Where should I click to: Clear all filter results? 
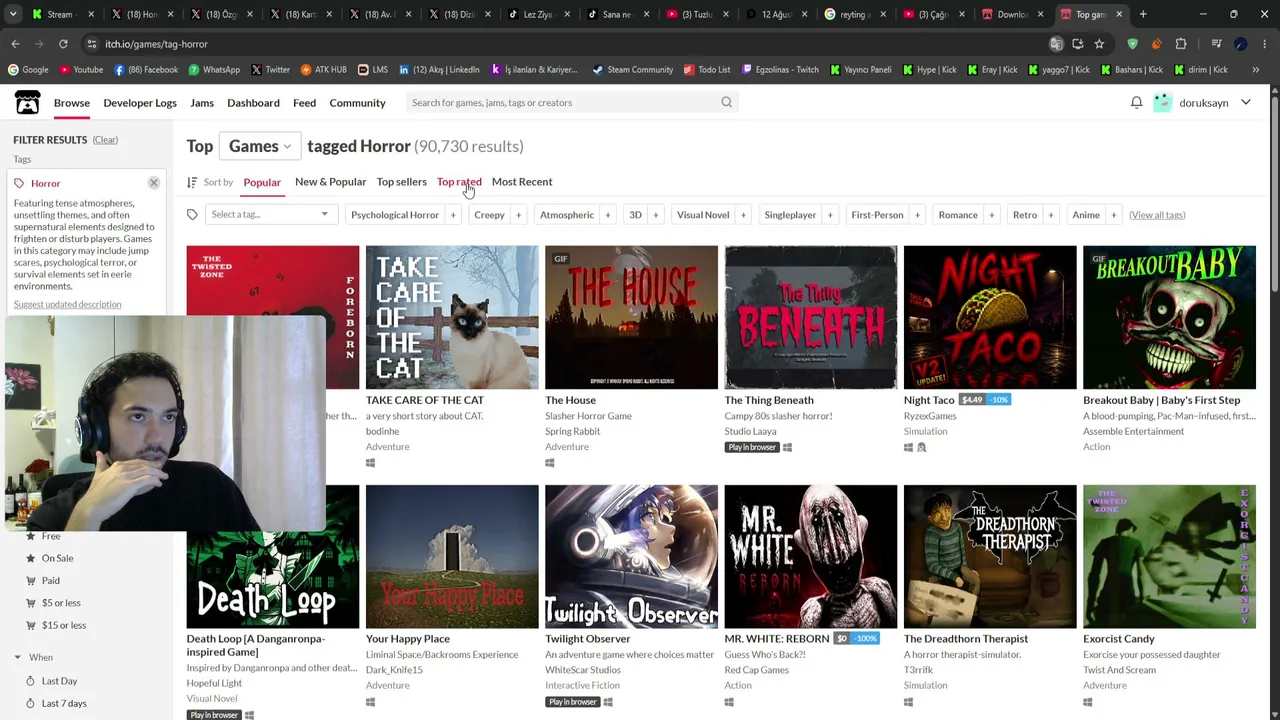105,140
